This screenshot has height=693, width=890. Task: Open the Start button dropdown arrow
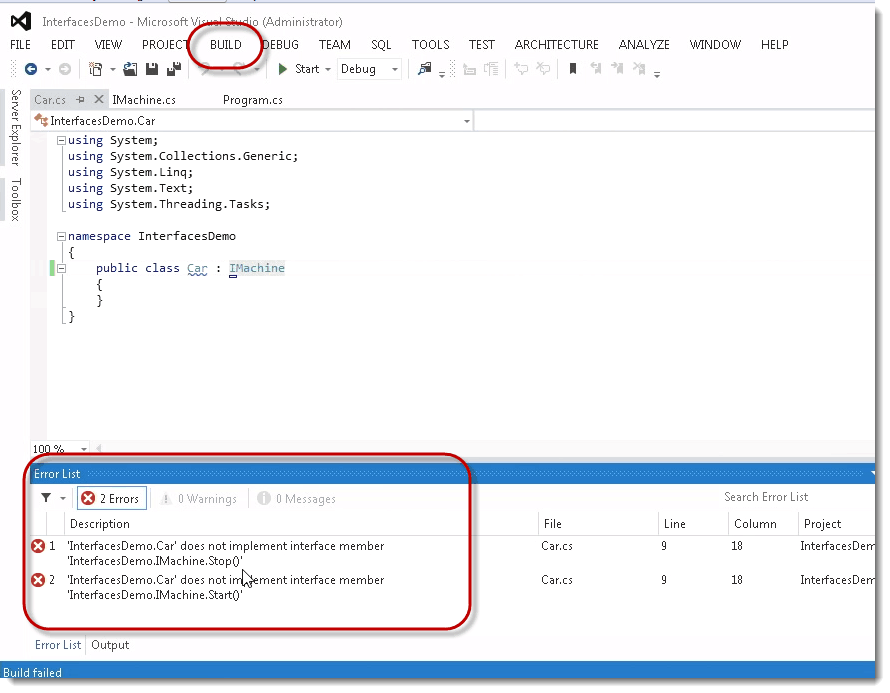pyautogui.click(x=328, y=70)
